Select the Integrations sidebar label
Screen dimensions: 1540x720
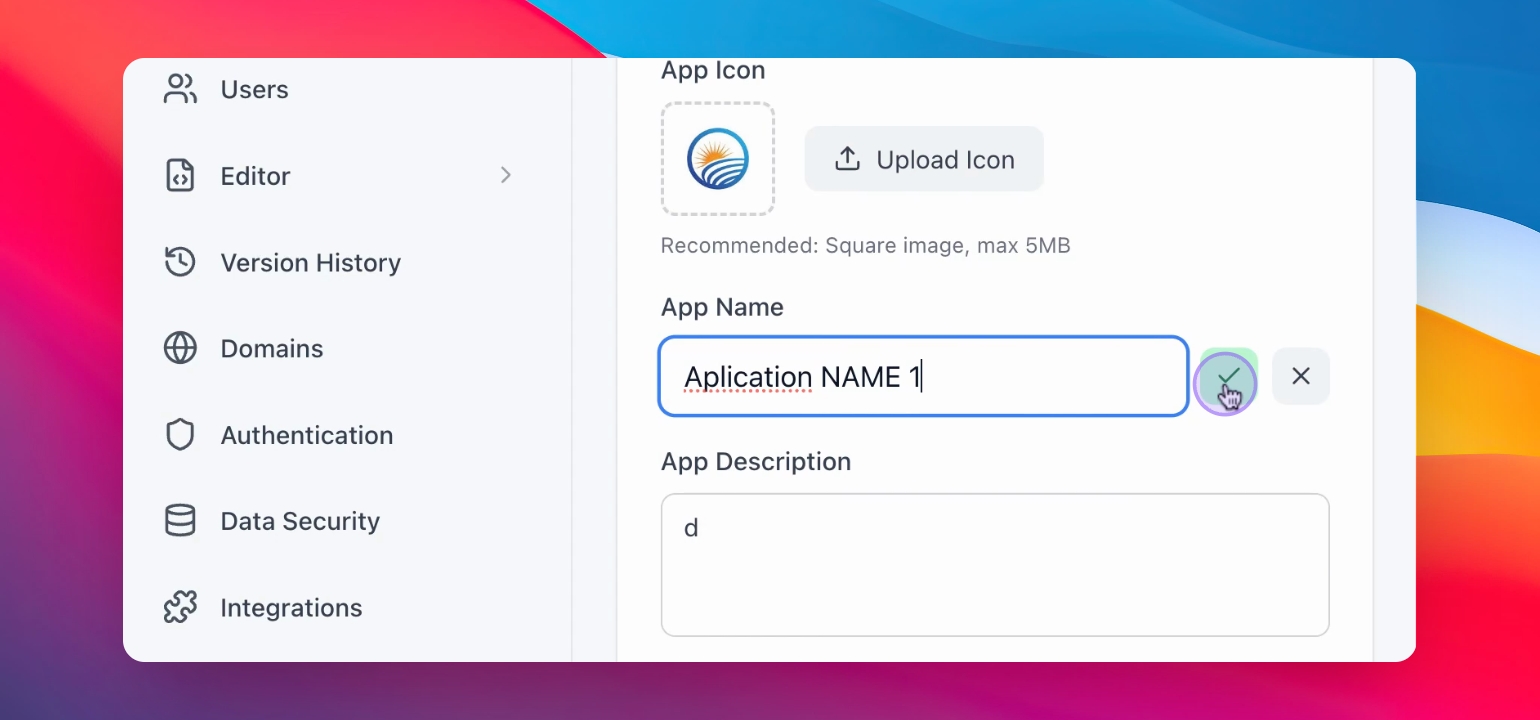coord(291,607)
